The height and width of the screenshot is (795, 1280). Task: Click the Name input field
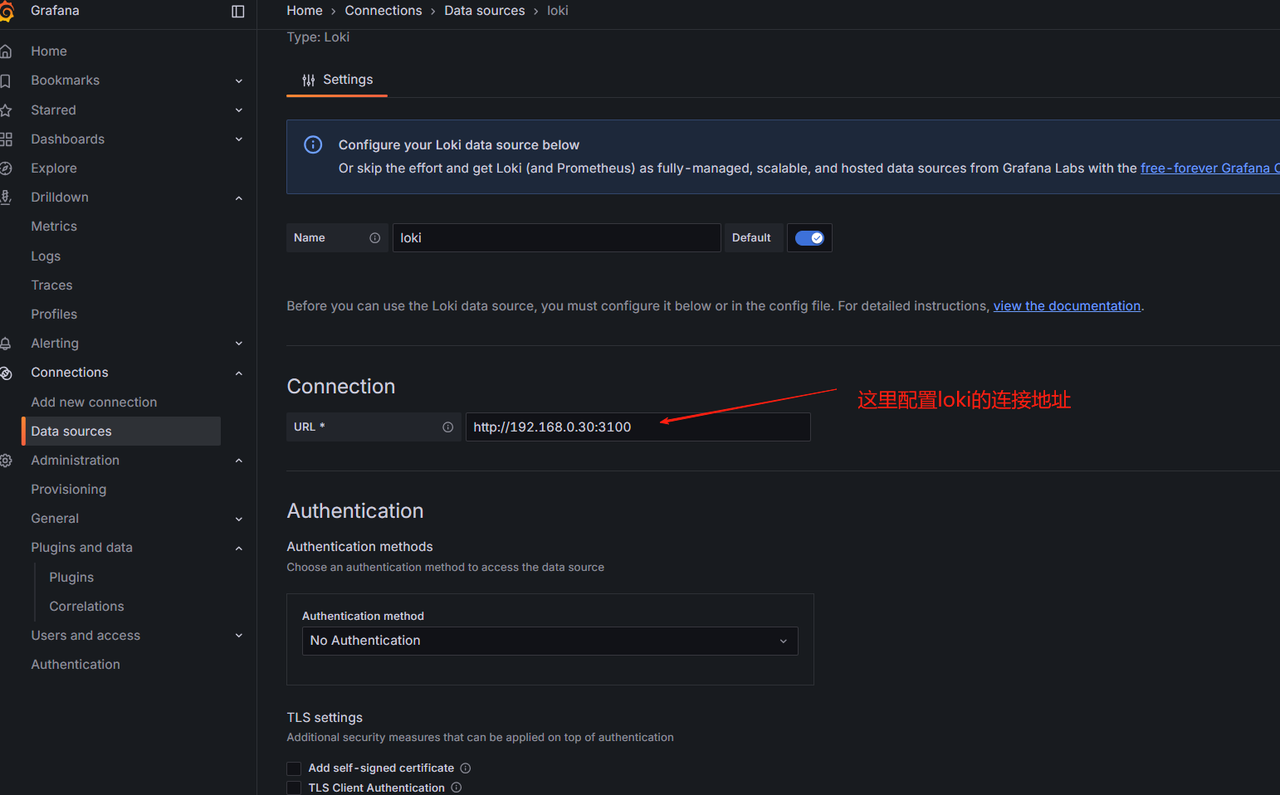pyautogui.click(x=556, y=238)
